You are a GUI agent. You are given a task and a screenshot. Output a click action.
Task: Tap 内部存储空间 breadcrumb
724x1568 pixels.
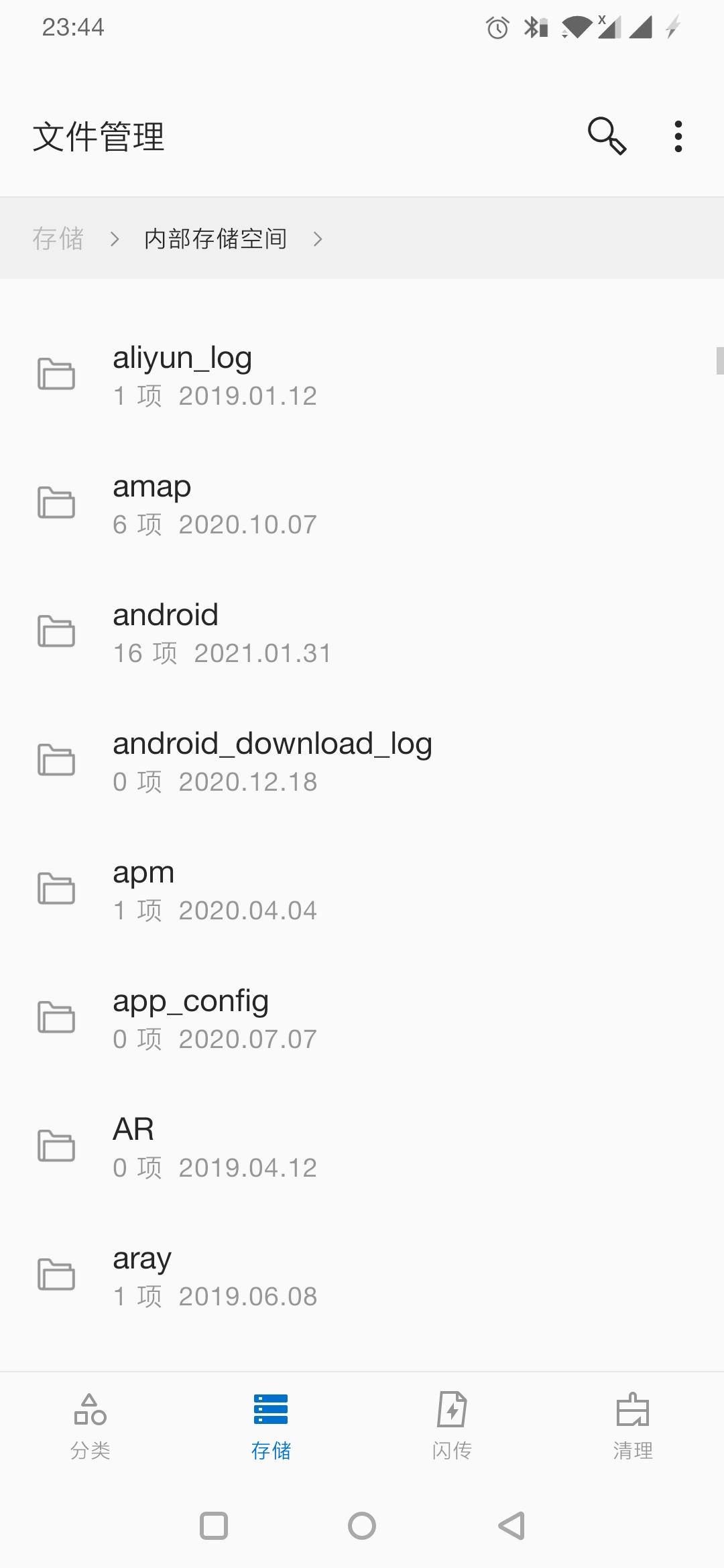(215, 239)
